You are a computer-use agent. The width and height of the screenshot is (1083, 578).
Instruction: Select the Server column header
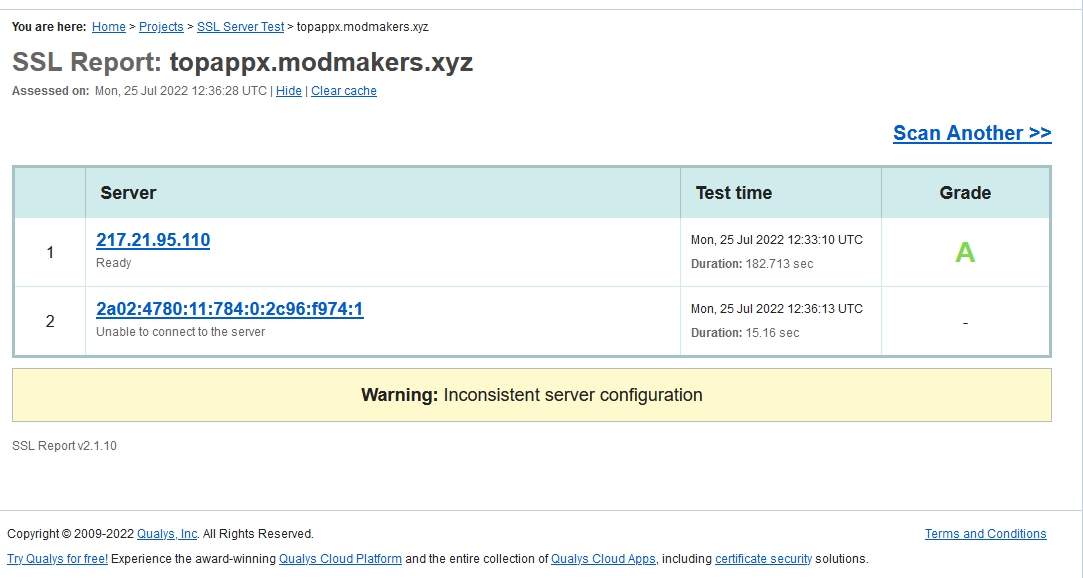(x=128, y=192)
